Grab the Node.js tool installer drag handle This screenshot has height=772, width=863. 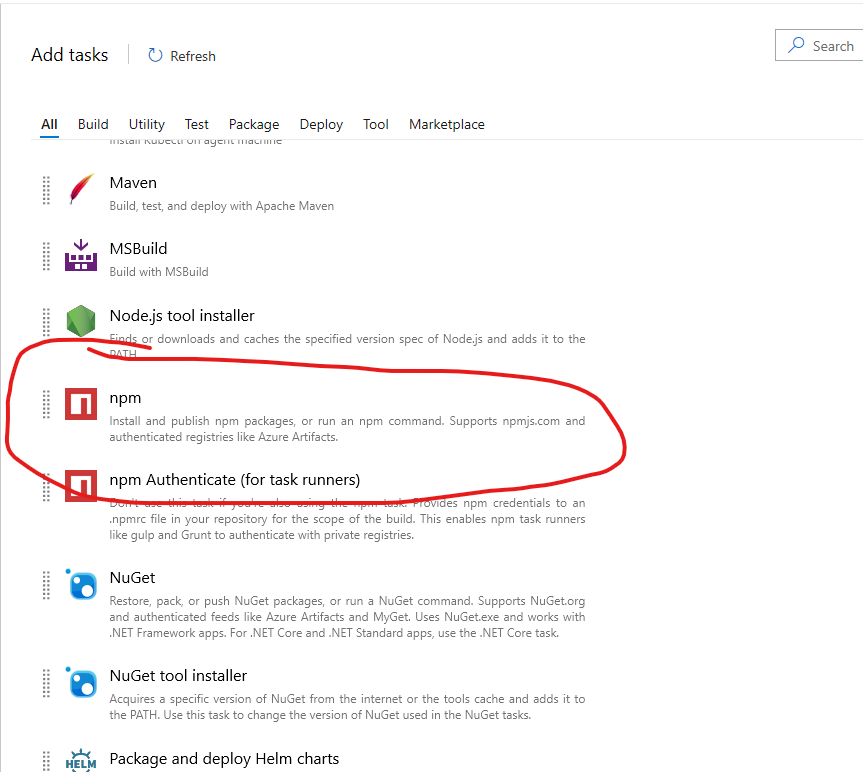[46, 322]
